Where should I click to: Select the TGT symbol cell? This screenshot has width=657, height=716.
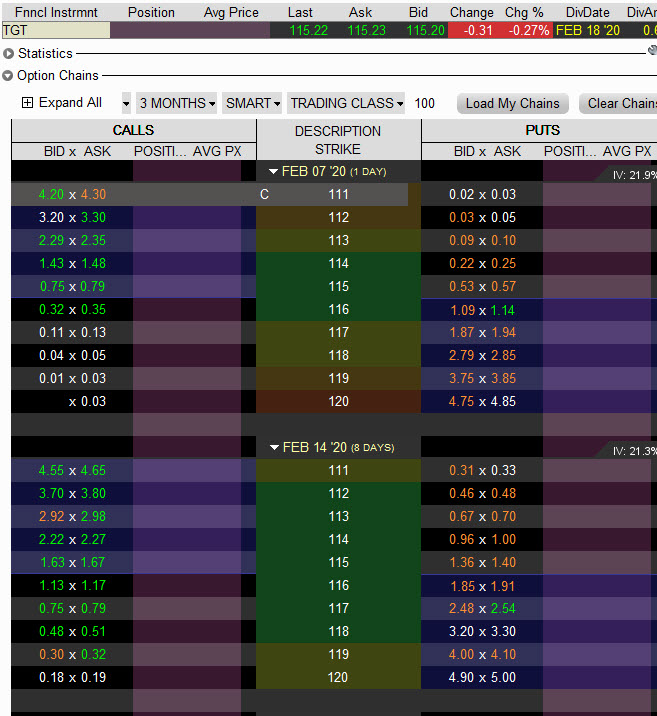tap(55, 30)
